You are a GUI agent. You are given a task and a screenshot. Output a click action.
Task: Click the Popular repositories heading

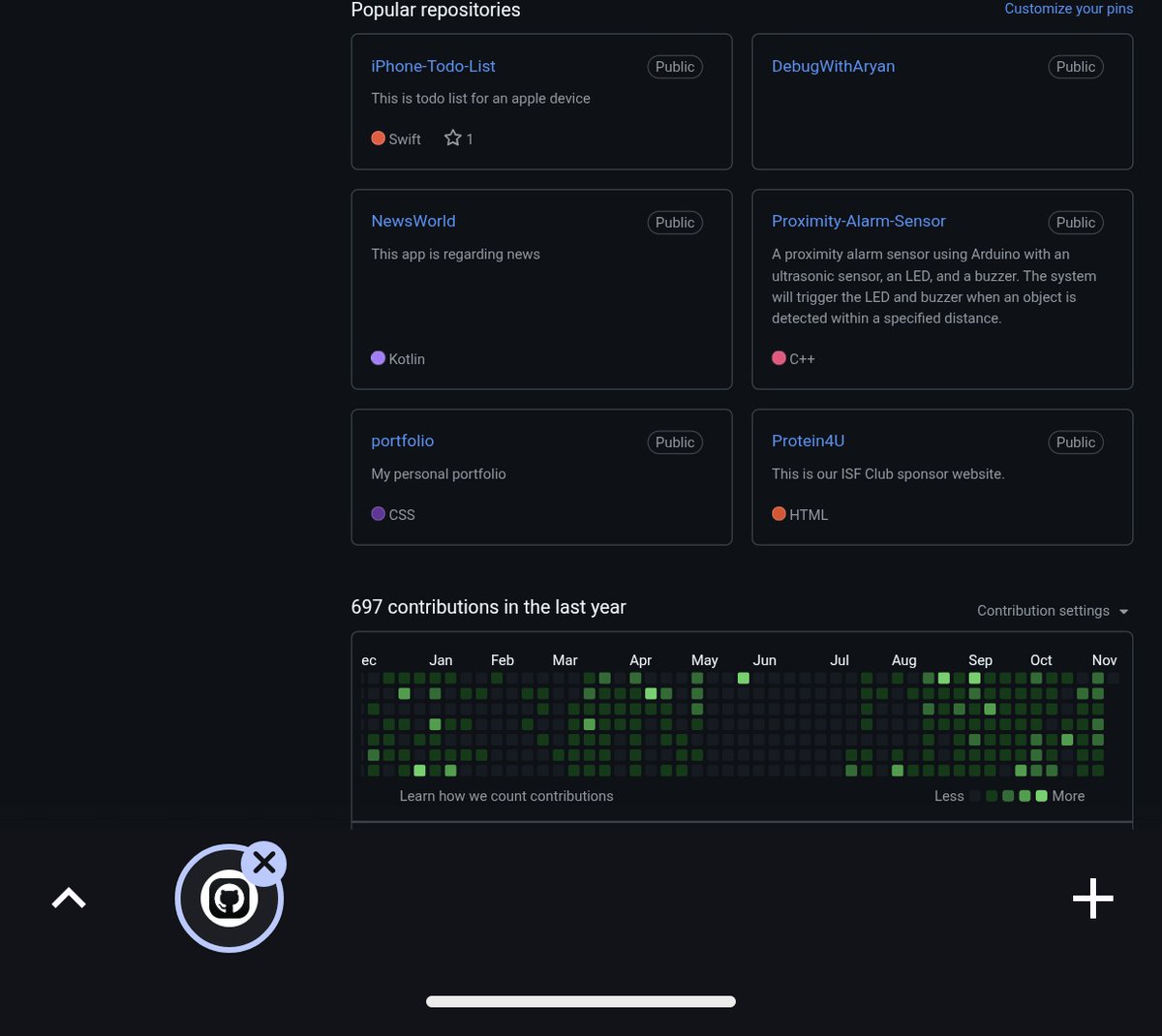point(436,10)
